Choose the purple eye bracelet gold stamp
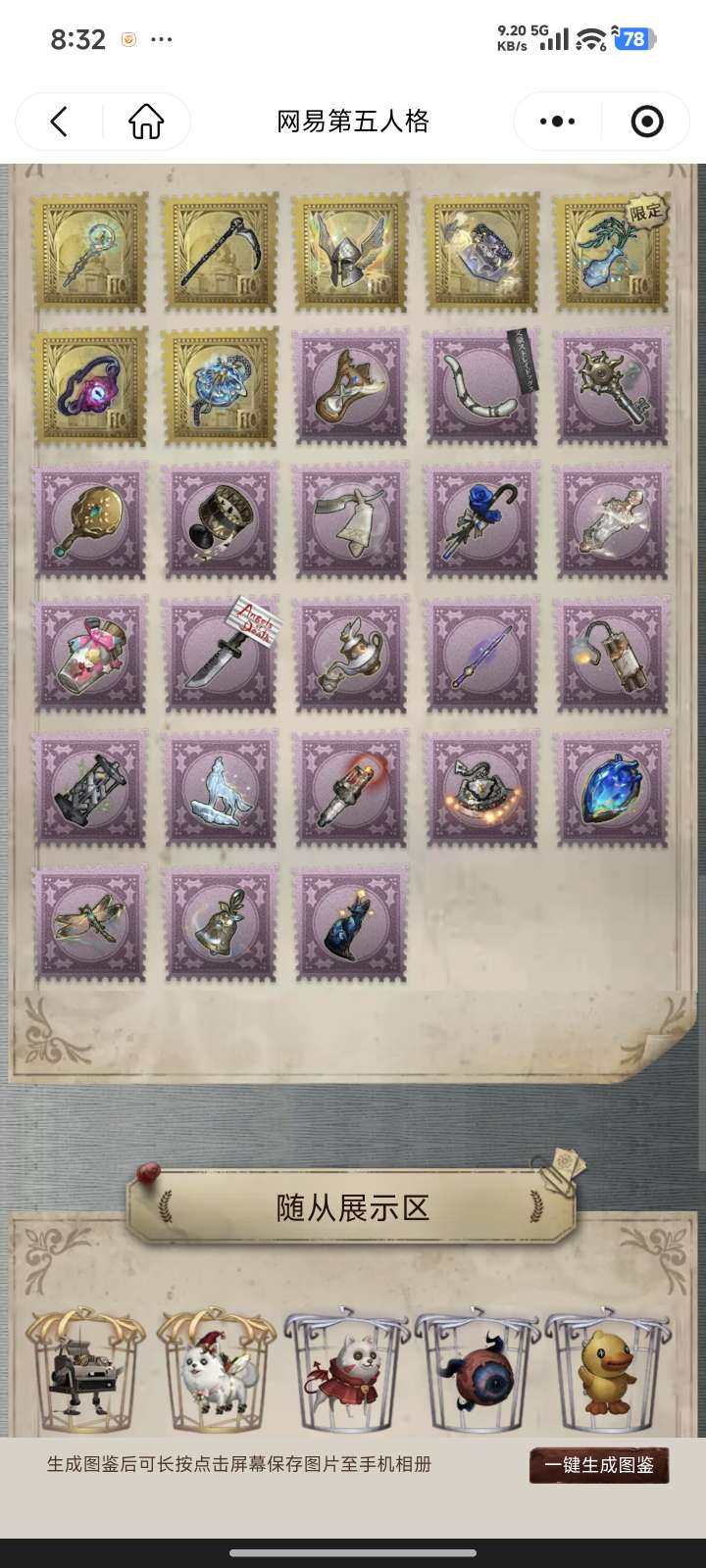This screenshot has height=1568, width=706. pos(90,386)
